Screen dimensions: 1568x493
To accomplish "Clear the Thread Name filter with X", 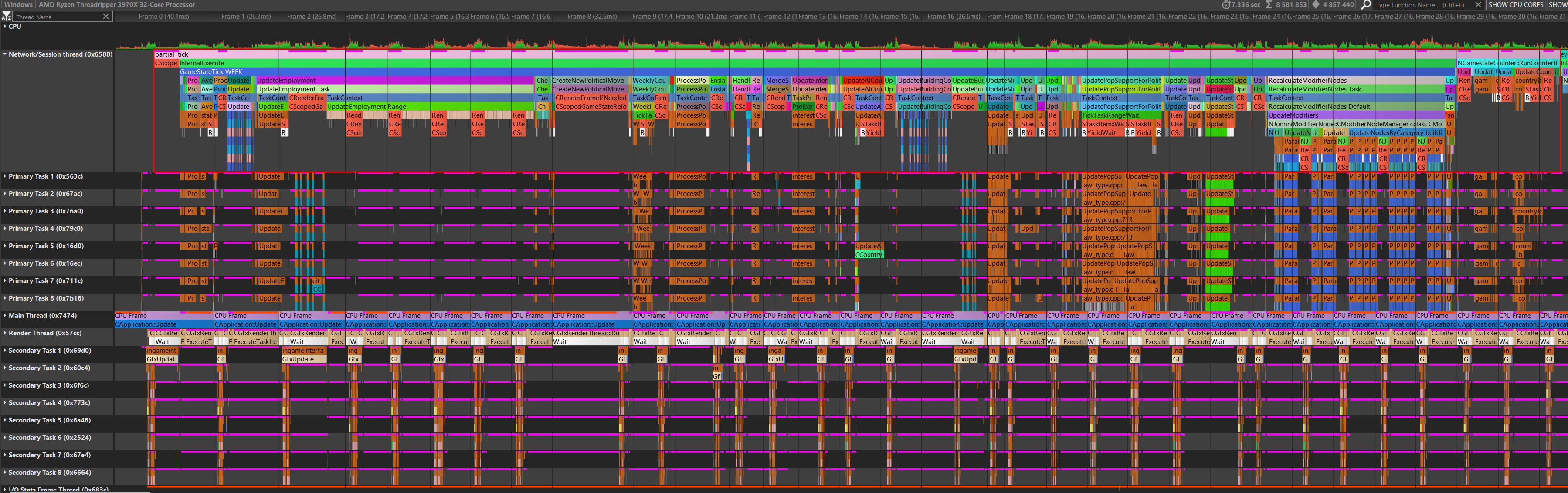I will [106, 17].
